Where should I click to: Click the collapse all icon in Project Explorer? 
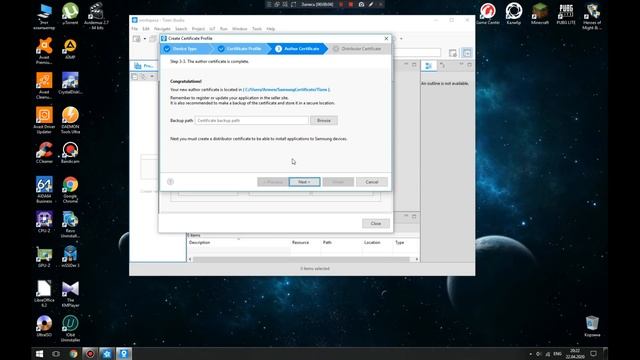[135, 77]
